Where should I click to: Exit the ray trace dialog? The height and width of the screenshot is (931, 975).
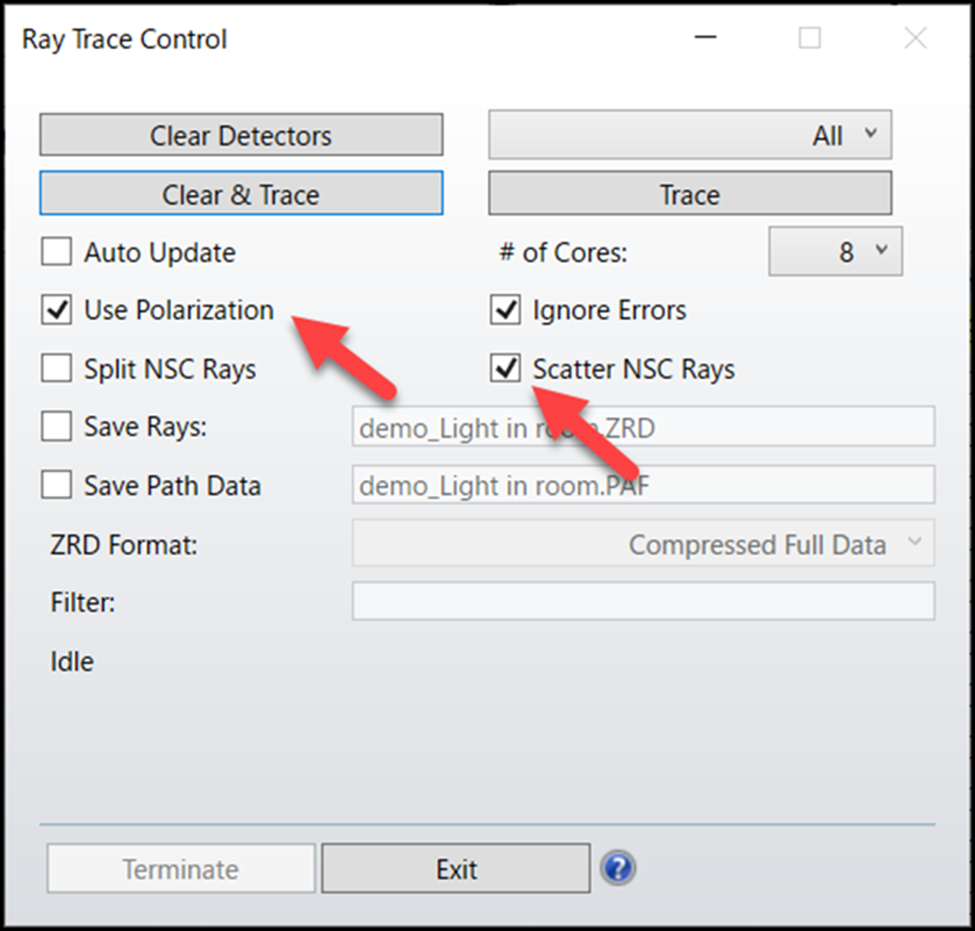(x=456, y=868)
